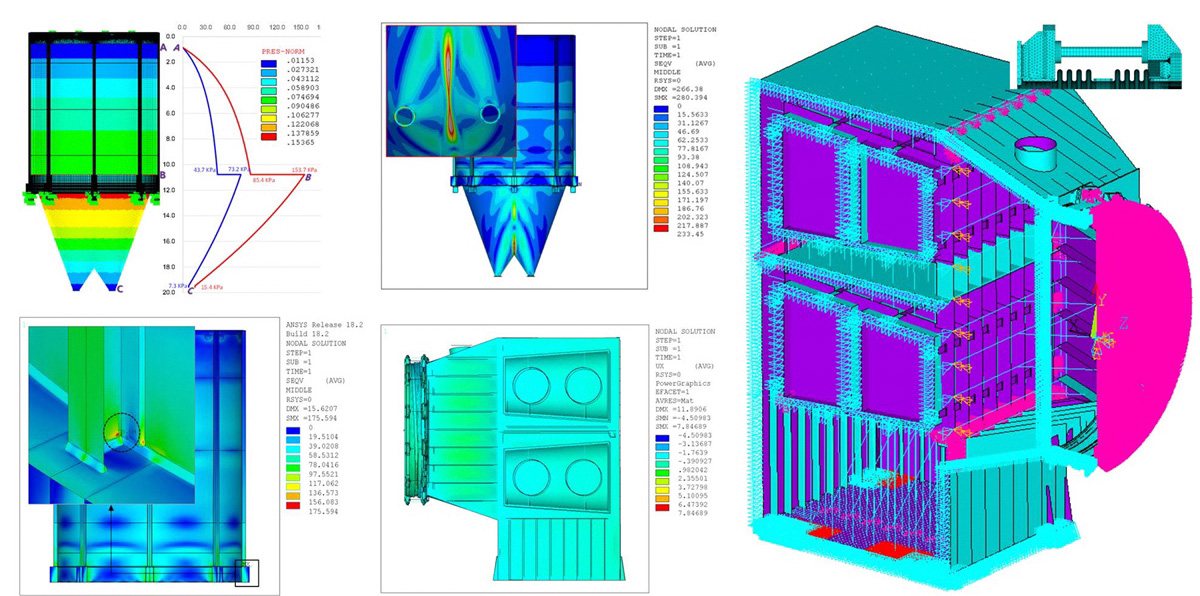
Task: Click the SMX =7.84689 readout
Action: click(682, 427)
